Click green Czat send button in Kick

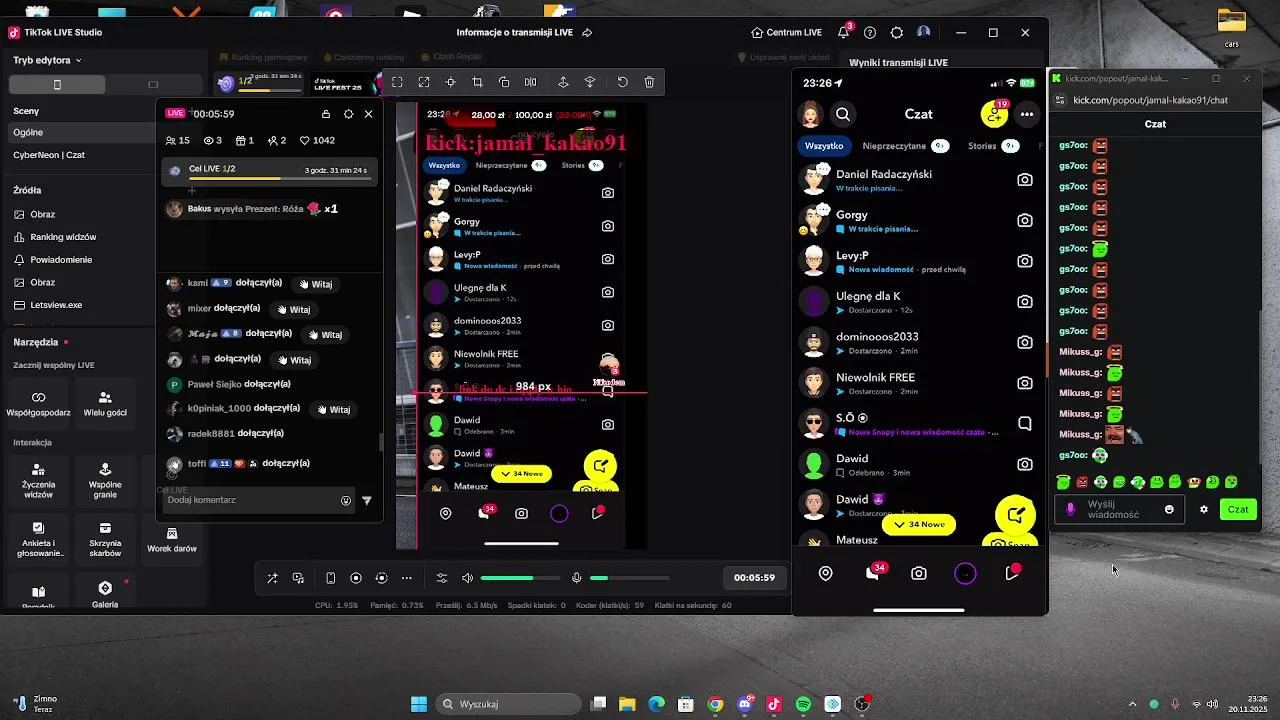tap(1238, 509)
